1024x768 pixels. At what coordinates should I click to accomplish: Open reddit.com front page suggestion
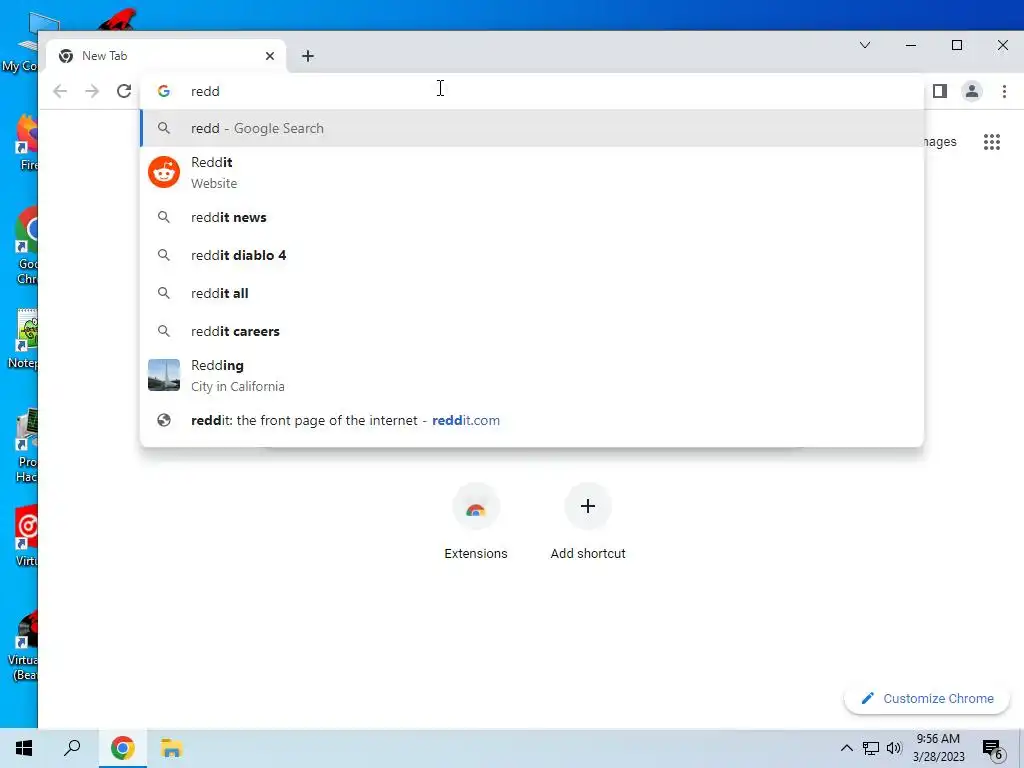click(x=532, y=421)
